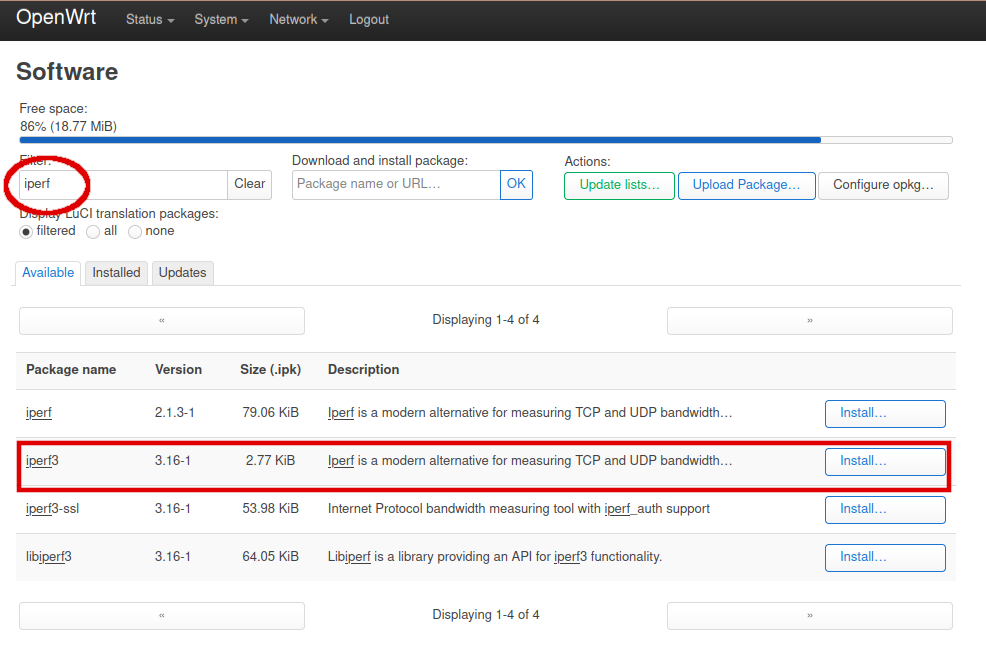
Task: Select the 'none' translation radio button
Action: [135, 231]
